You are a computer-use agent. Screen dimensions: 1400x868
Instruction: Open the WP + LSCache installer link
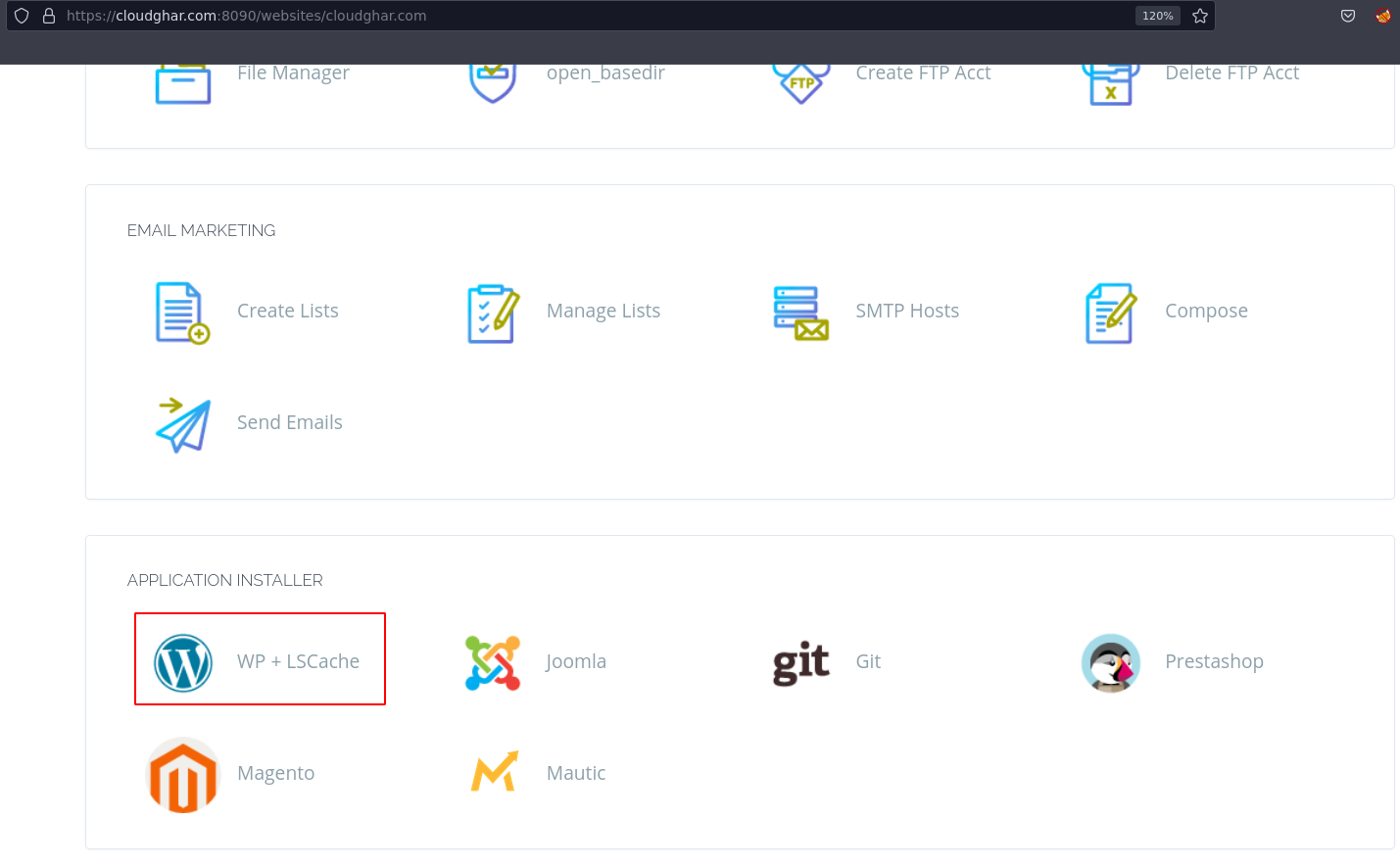pyautogui.click(x=298, y=661)
